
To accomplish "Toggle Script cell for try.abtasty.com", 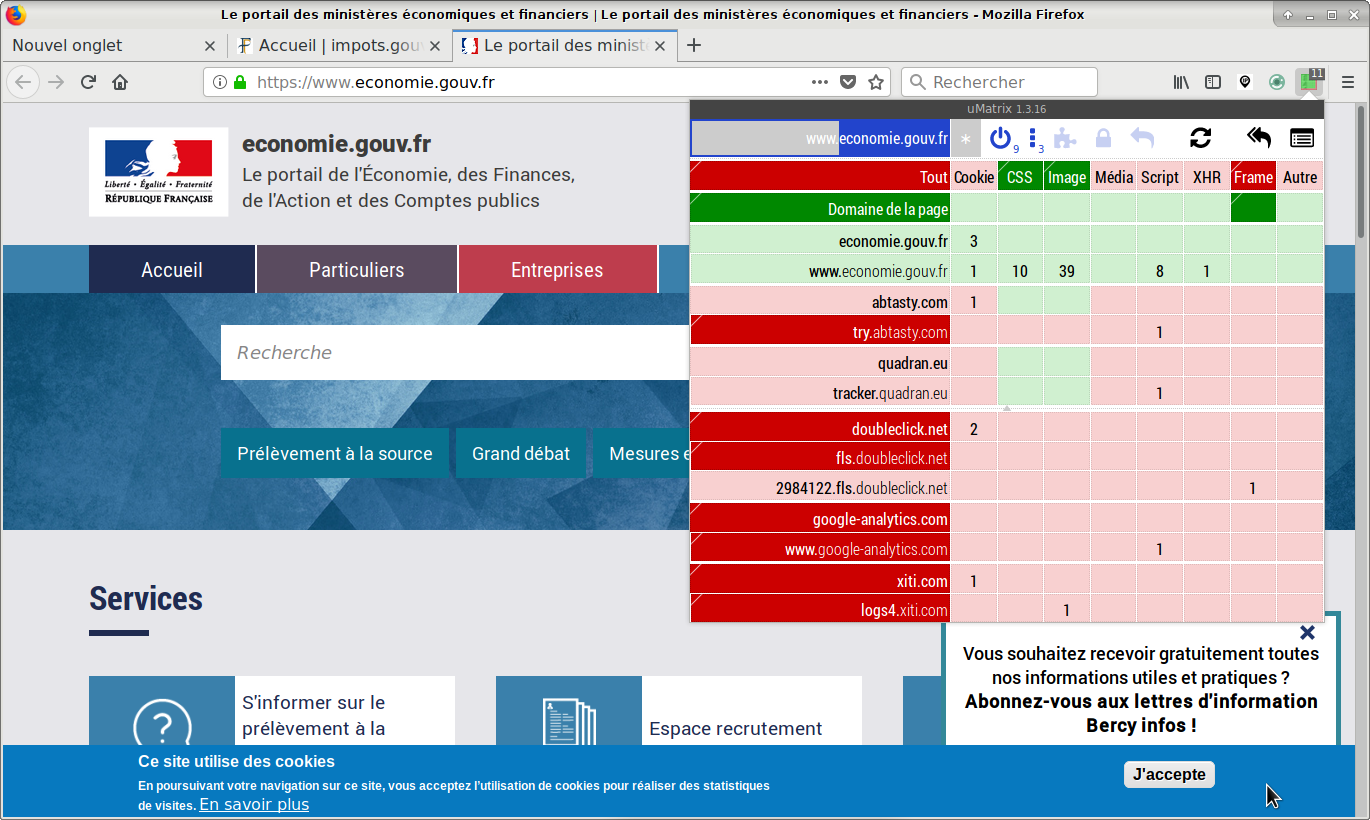I will pos(1160,331).
